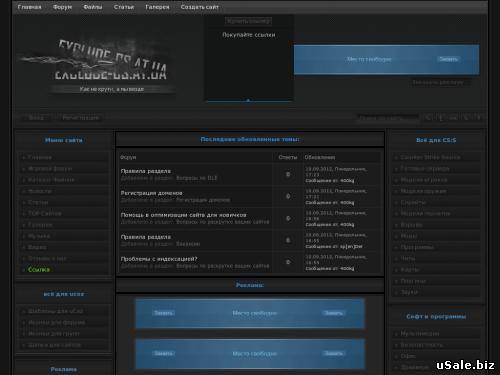Open Статьи in the top navigation bar
This screenshot has height=375, width=500.
point(124,7)
